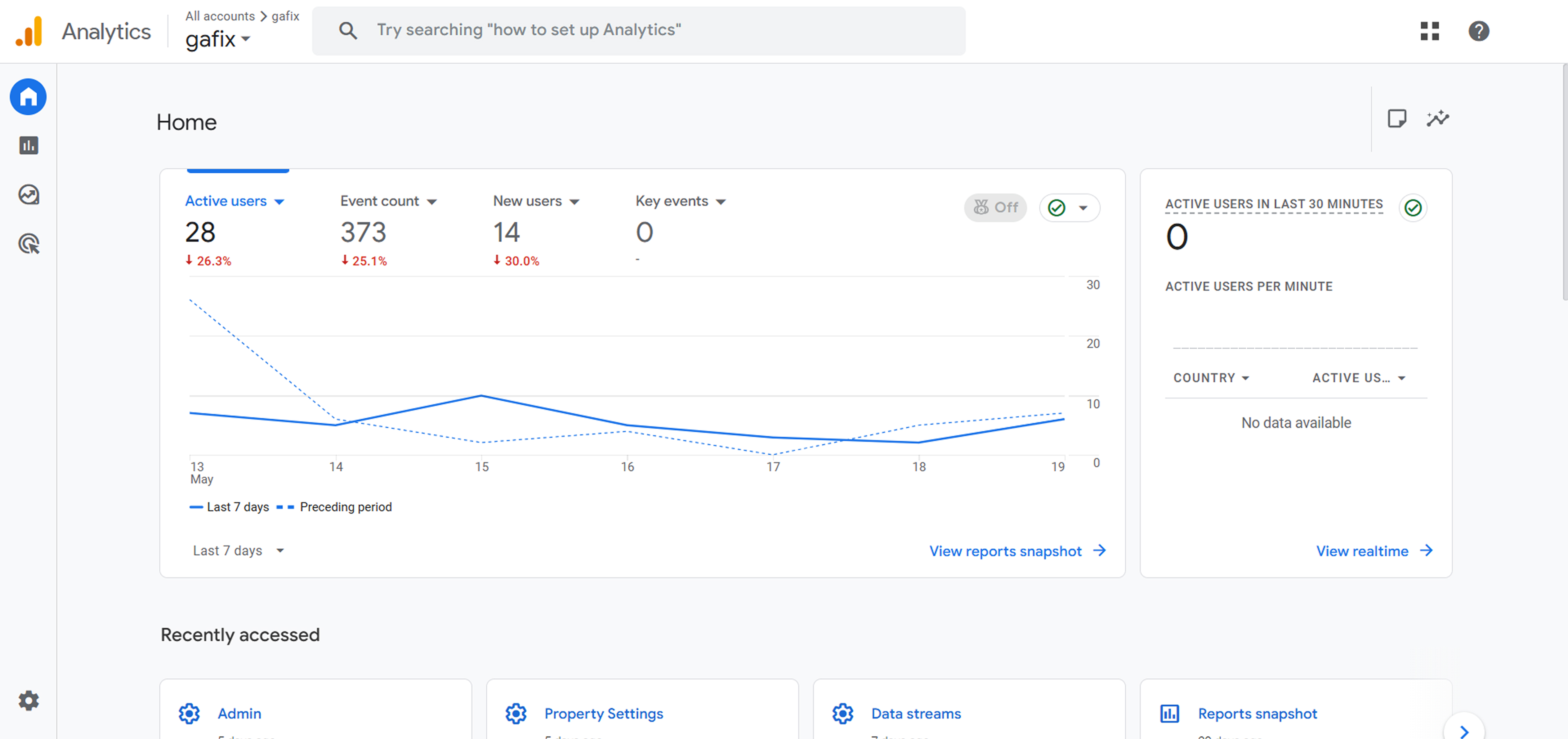Click the Google apps grid icon

1429,31
